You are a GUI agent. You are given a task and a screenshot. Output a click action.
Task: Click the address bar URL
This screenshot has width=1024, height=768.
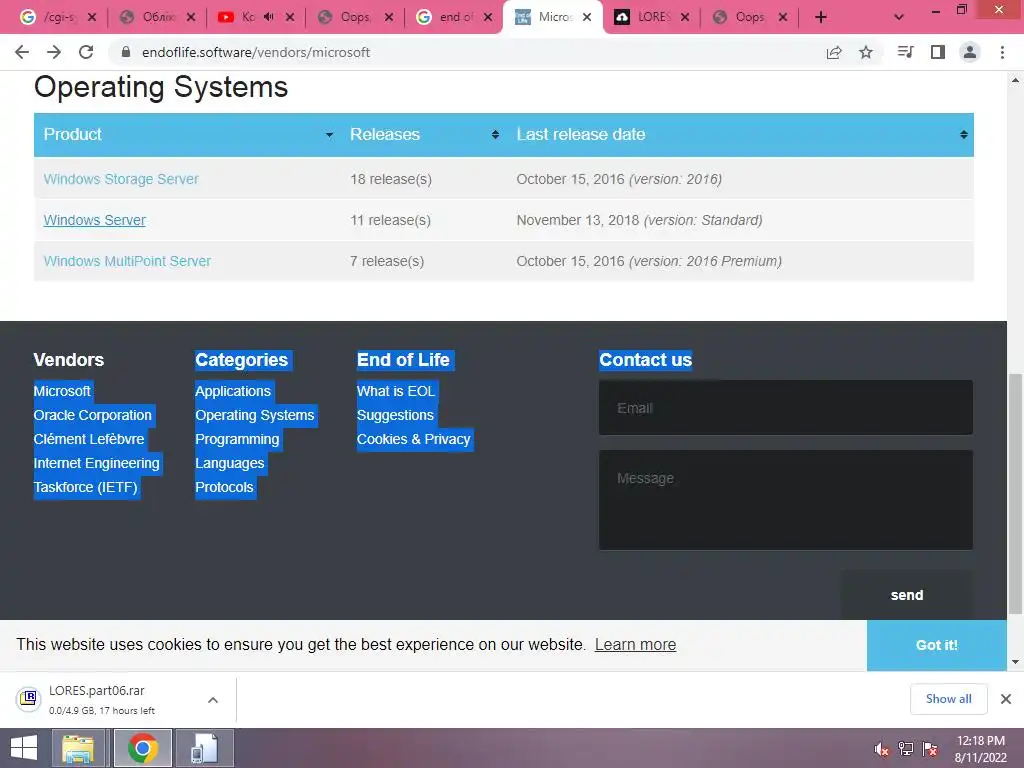click(256, 52)
